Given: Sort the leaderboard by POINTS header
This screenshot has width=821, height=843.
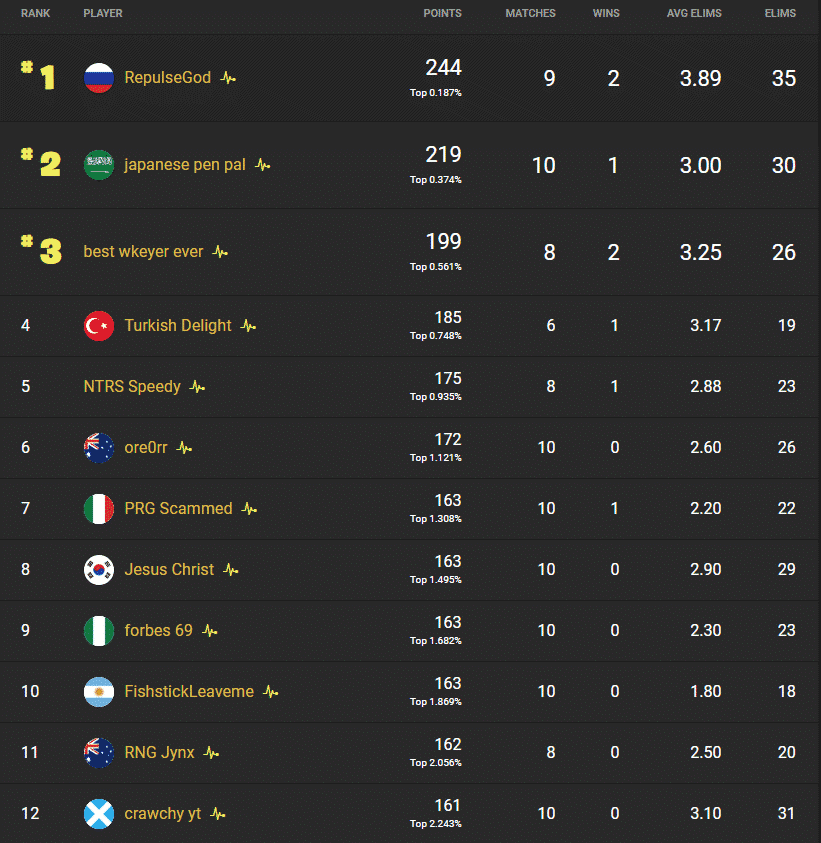Looking at the screenshot, I should click(442, 13).
